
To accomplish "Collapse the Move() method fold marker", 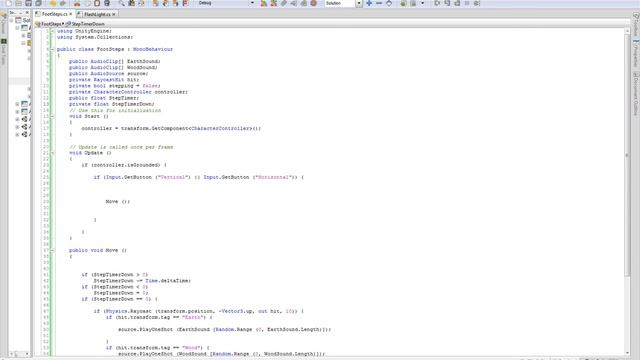I will point(52,250).
